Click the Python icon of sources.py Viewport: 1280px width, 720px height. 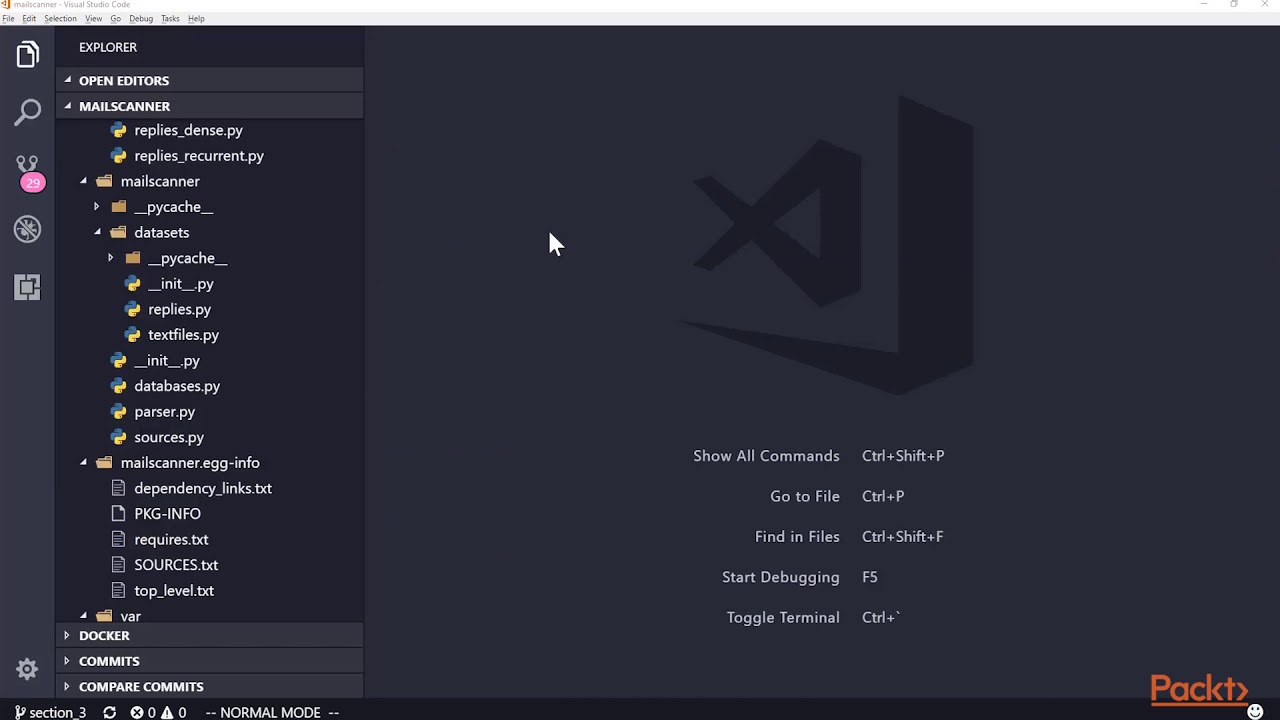[119, 437]
